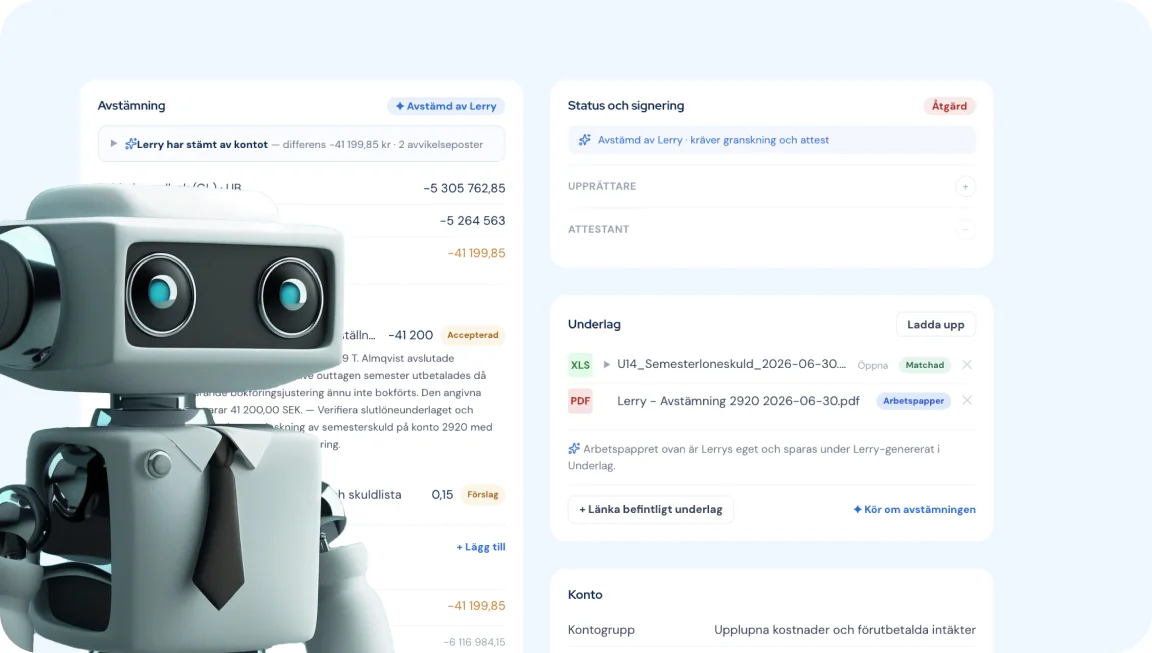Click the 'Avstämd av Lerry · kräver granskning och attest' banner
Screen dimensions: 1152x653
click(771, 140)
